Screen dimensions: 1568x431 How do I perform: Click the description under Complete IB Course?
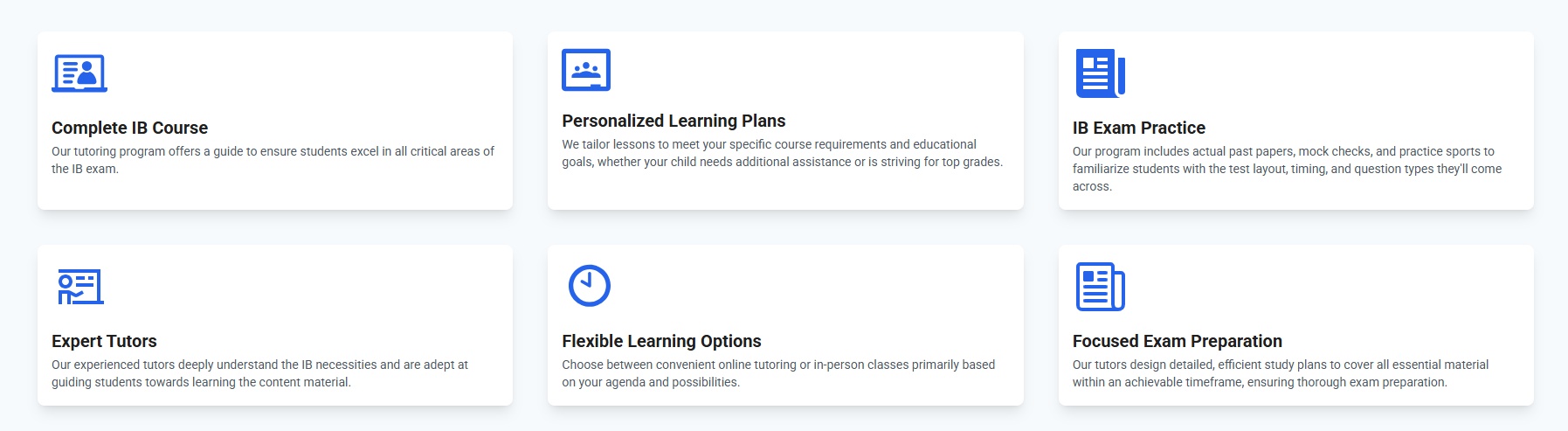[273, 160]
